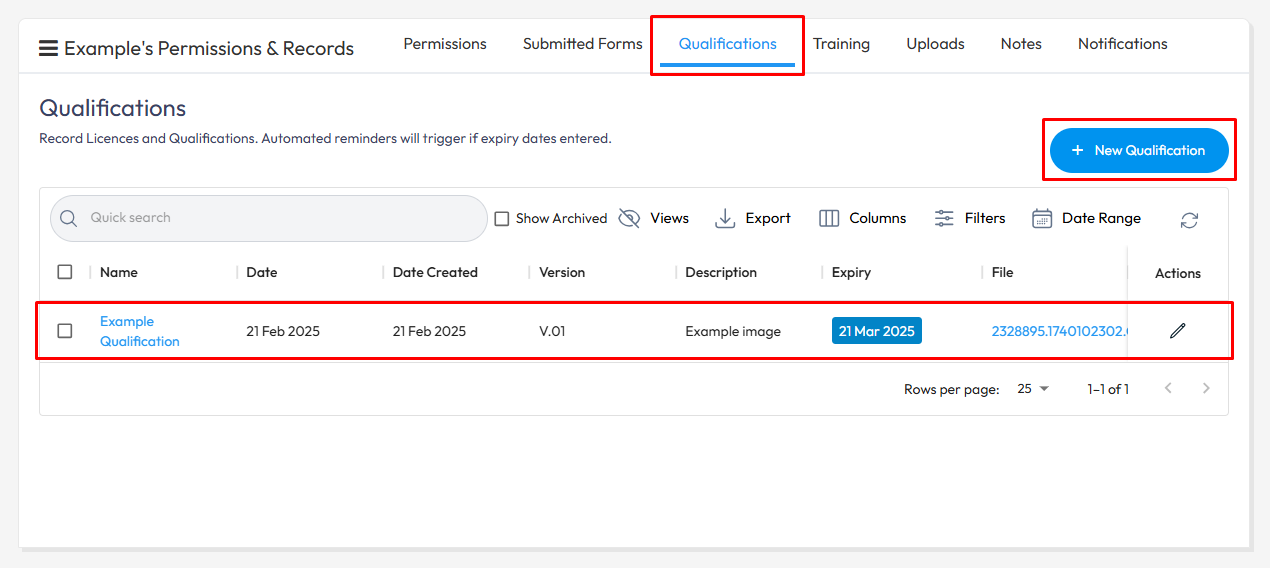Click into the Quick search field
The width and height of the screenshot is (1270, 568).
pos(269,218)
